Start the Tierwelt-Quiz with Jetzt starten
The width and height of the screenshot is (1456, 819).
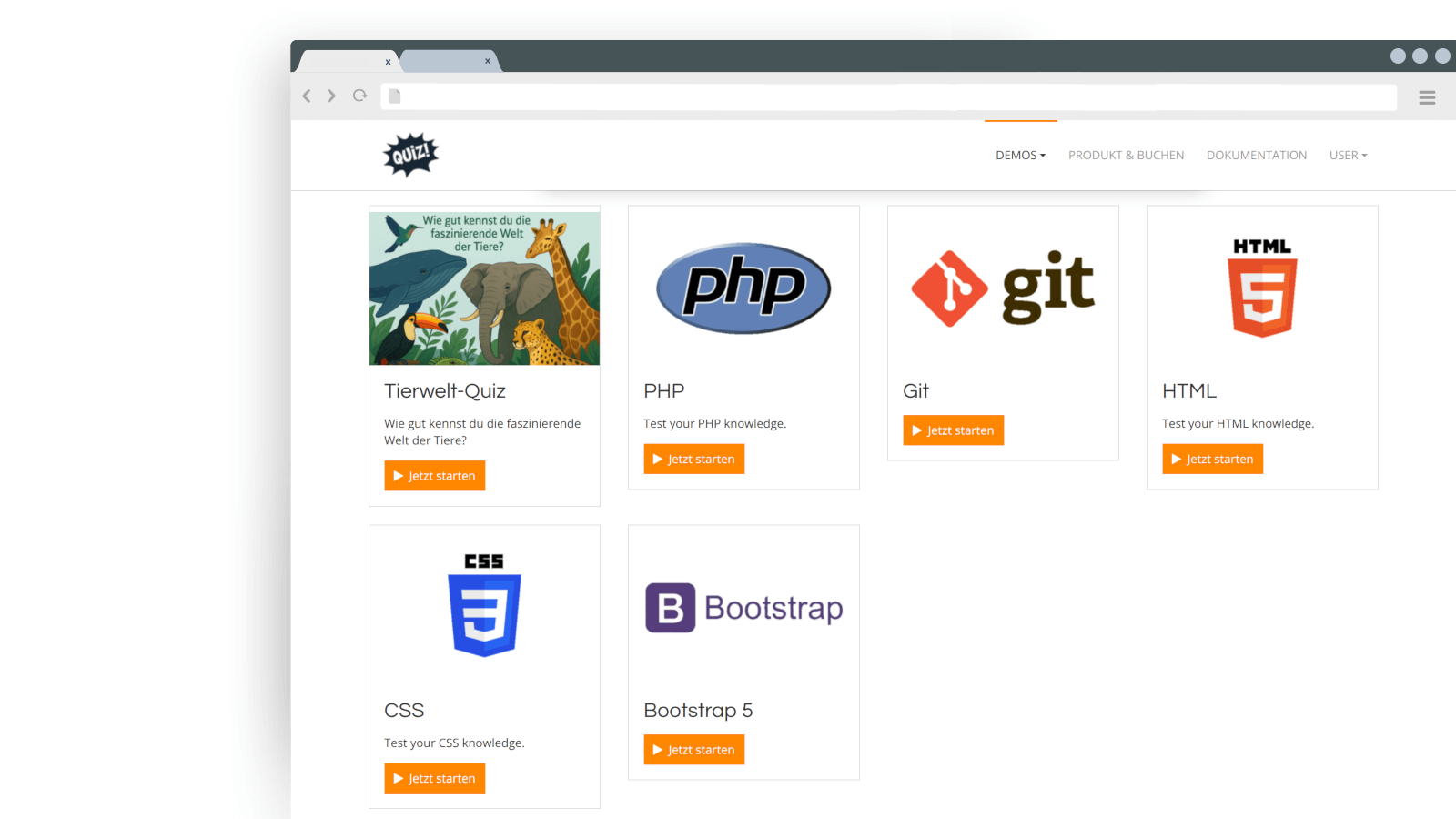[x=434, y=476]
